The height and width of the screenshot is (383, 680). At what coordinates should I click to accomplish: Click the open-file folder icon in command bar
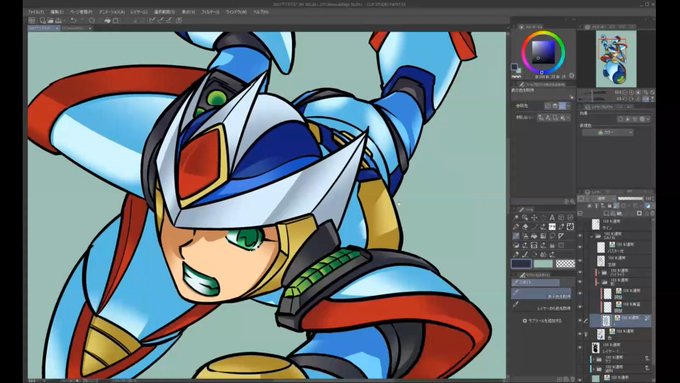click(50, 20)
